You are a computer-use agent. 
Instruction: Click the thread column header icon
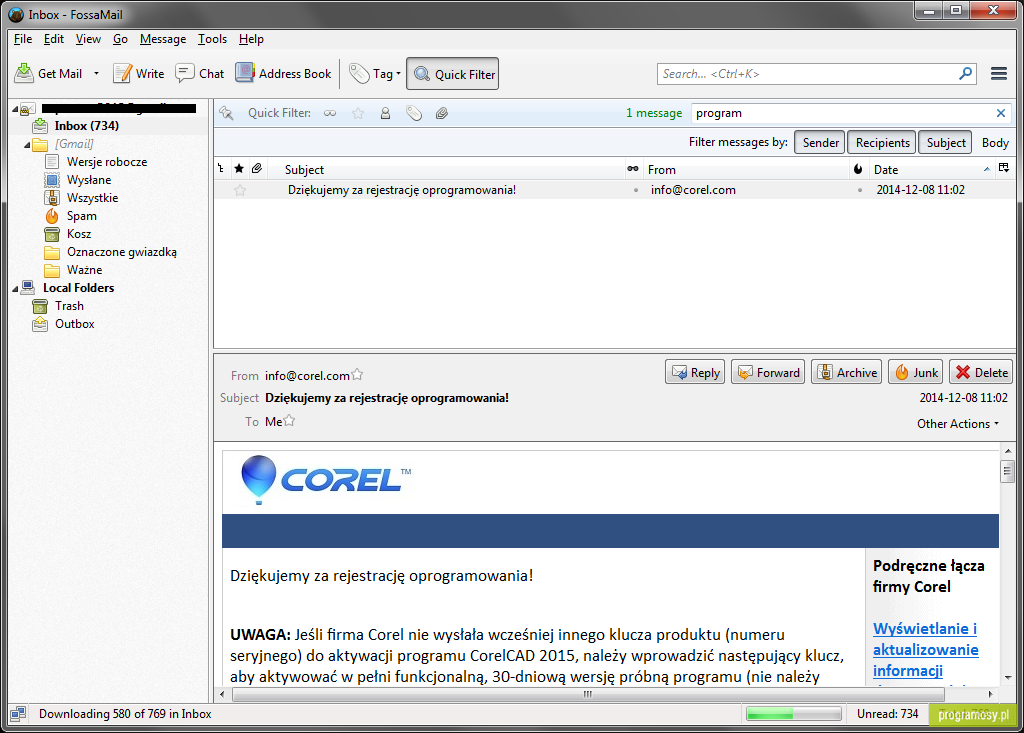tap(221, 169)
